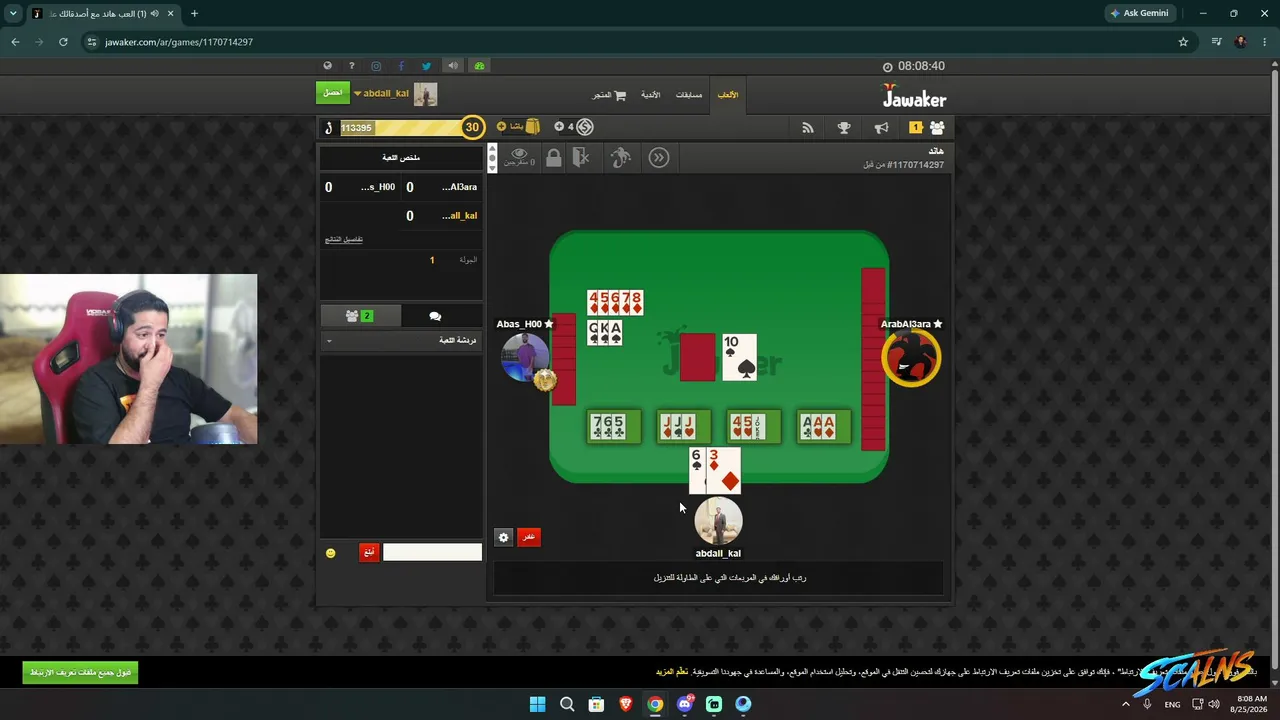This screenshot has width=1280, height=720.
Task: Switch to the chat bubble tab
Action: [435, 316]
